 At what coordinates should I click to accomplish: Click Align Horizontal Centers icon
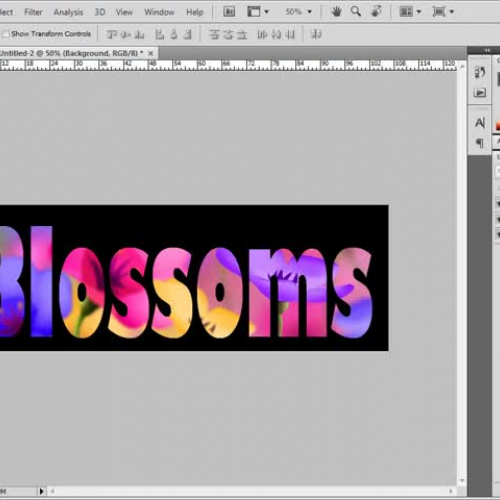tap(174, 34)
